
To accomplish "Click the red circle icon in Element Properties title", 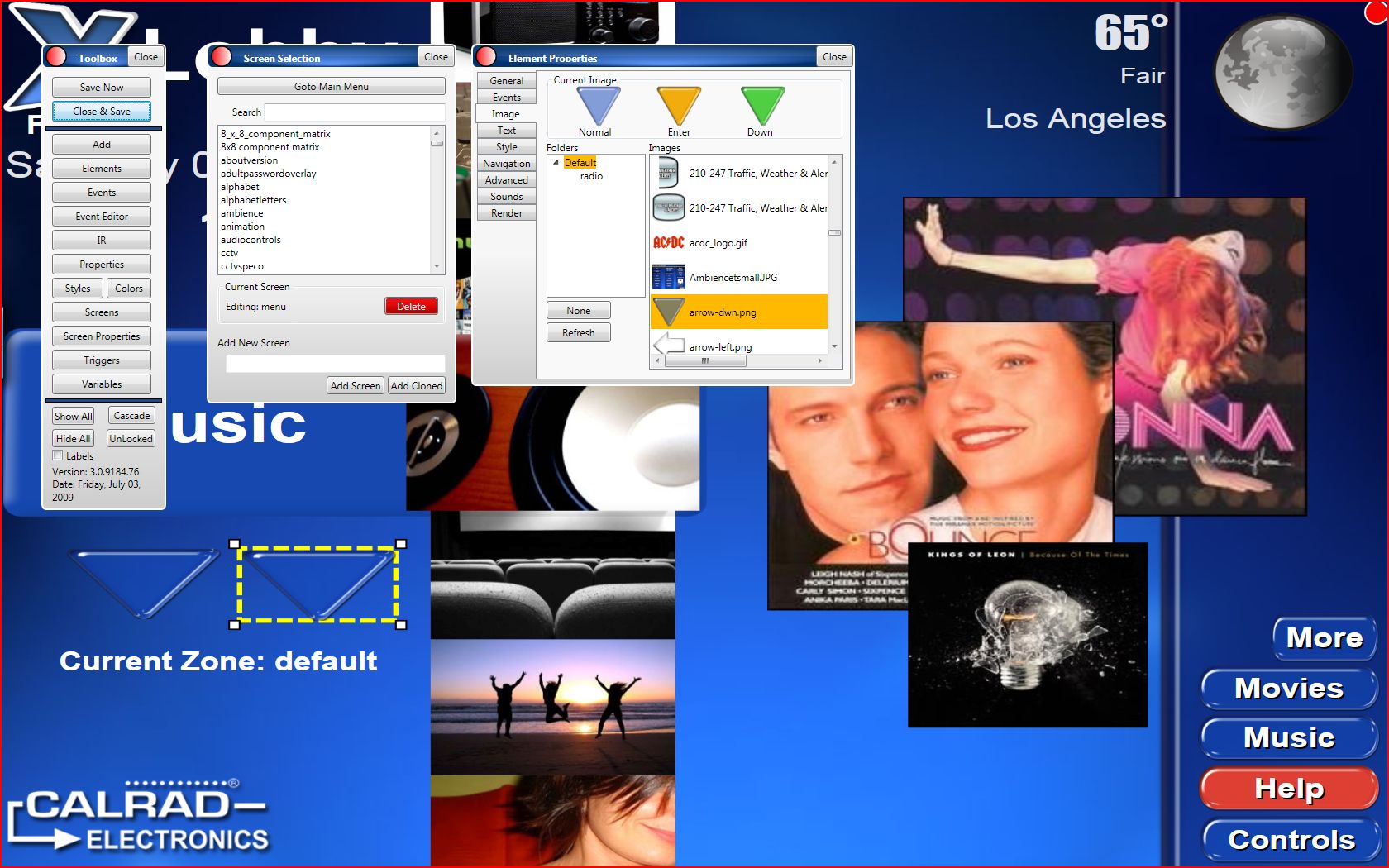I will coord(486,56).
